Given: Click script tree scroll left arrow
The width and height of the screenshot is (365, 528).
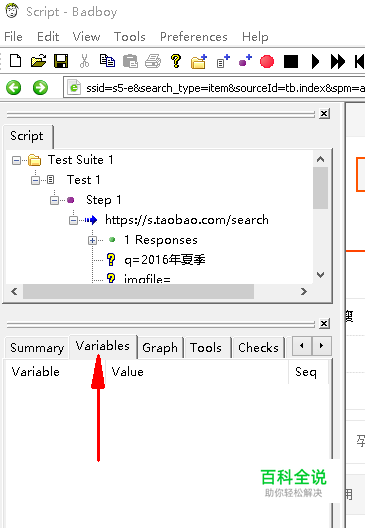Looking at the screenshot, I should click(x=14, y=291).
